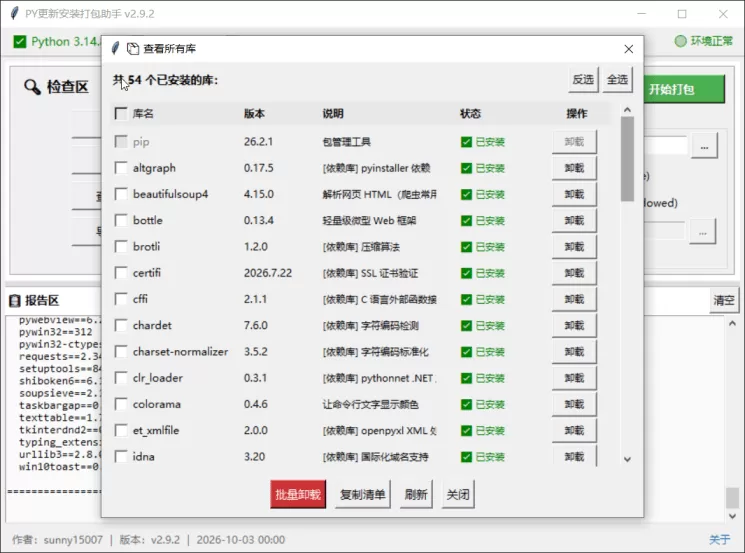The image size is (745, 553).
Task: Click the magnifier icon beside 检查区
Action: point(32,87)
